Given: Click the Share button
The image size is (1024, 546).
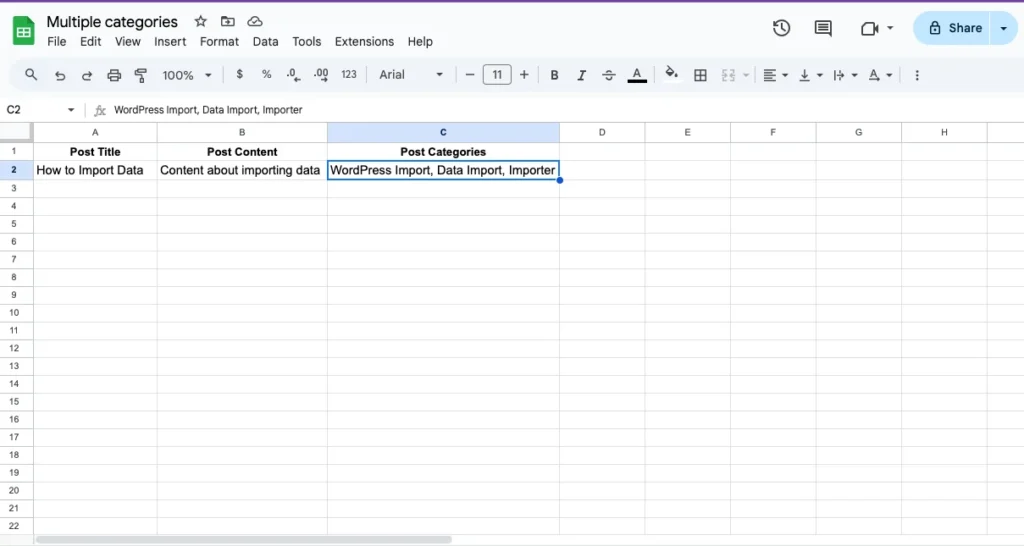Looking at the screenshot, I should click(954, 28).
